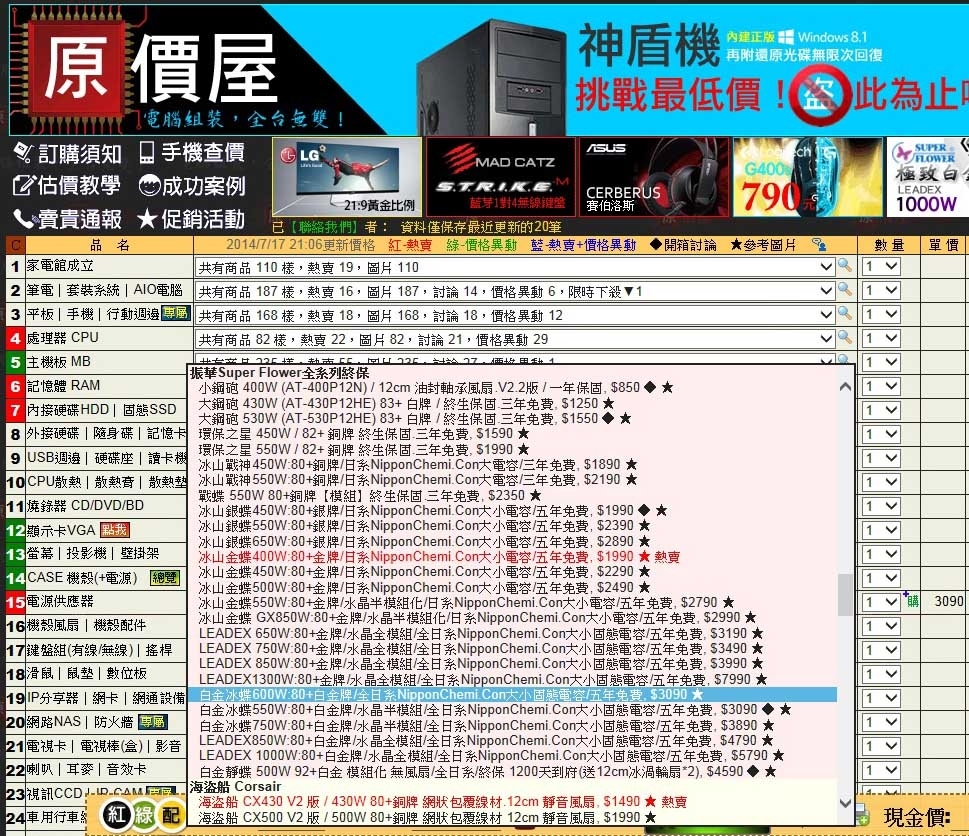969x836 pixels.
Task: Expand the 家電館成立 product dropdown
Action: [826, 267]
